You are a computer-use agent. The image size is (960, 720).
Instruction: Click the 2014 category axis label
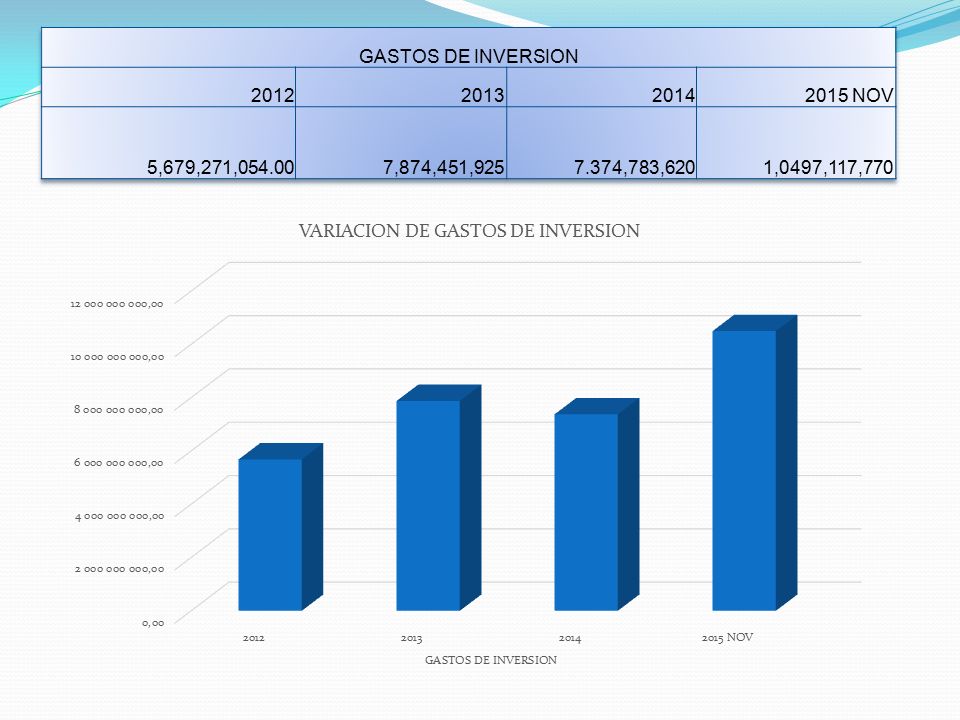(569, 638)
